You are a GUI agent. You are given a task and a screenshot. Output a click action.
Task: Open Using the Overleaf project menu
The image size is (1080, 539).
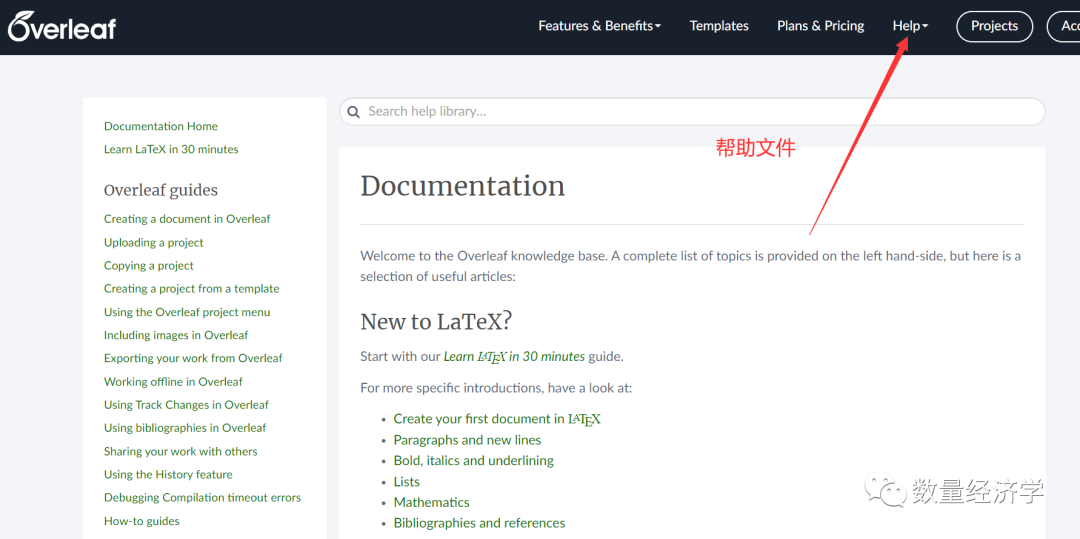pos(187,313)
